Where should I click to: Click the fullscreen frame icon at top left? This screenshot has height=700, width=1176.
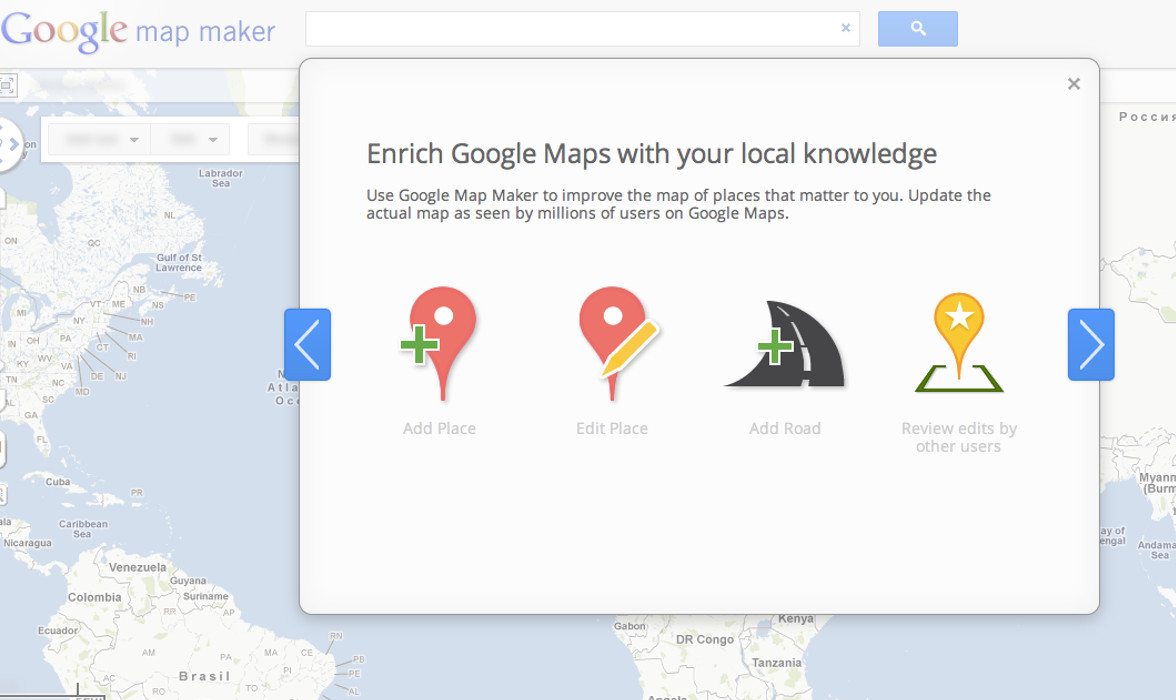(8, 86)
